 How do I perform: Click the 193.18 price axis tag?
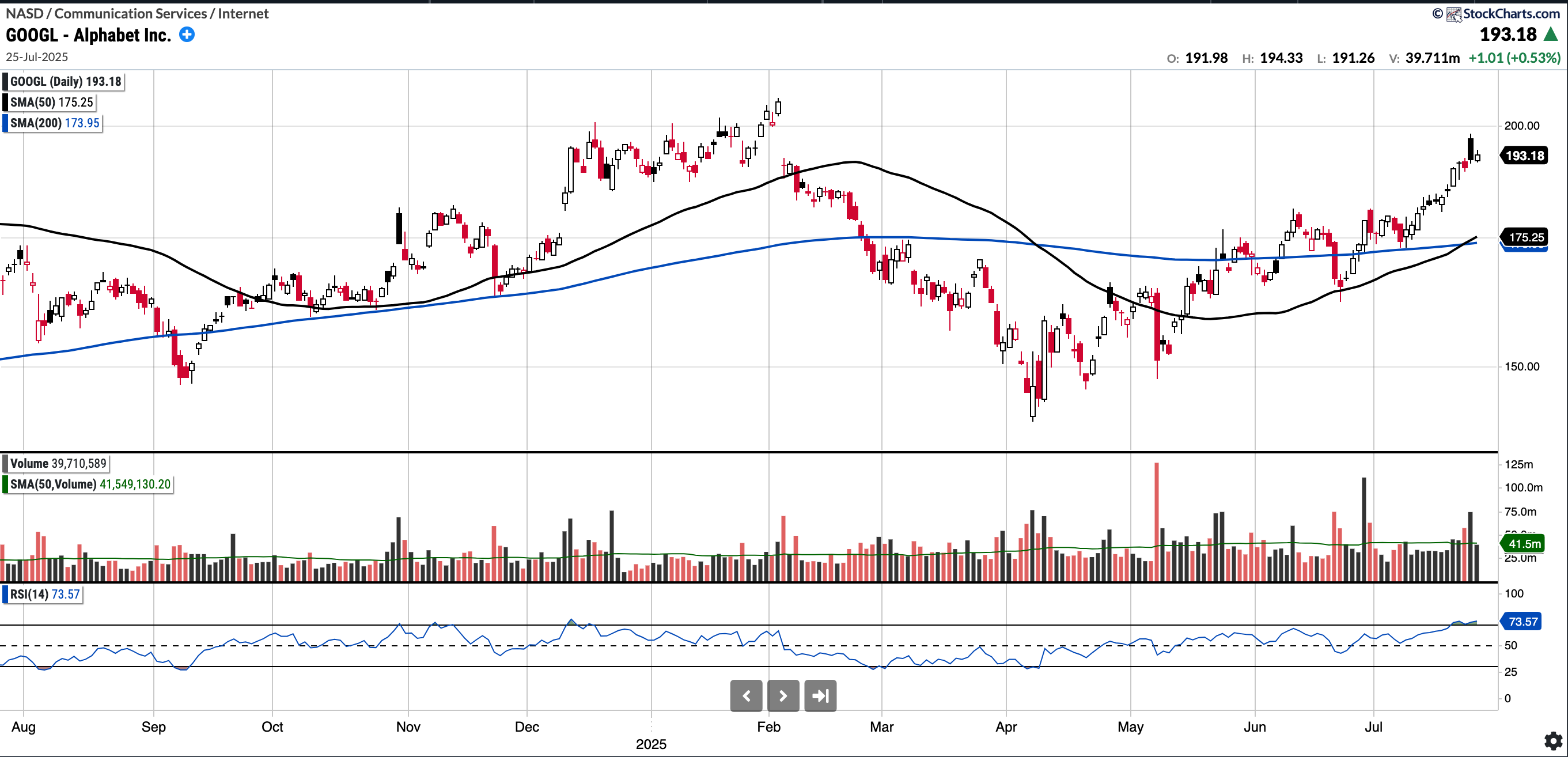pos(1524,156)
